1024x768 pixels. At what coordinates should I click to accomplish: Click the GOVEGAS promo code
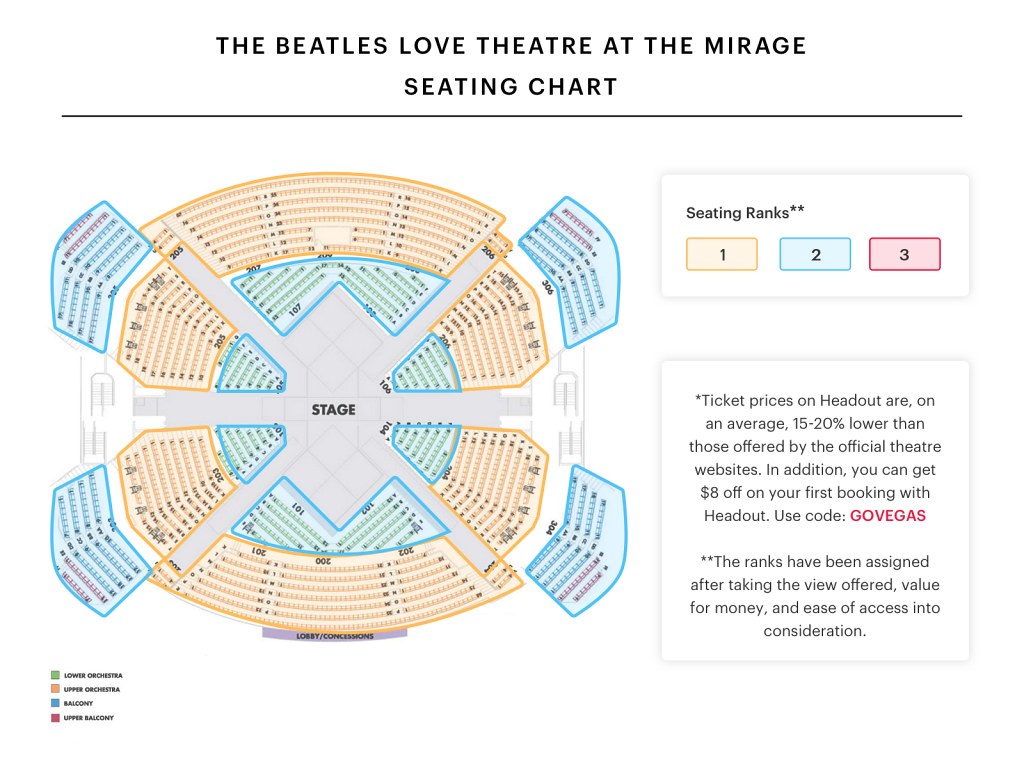[x=888, y=515]
